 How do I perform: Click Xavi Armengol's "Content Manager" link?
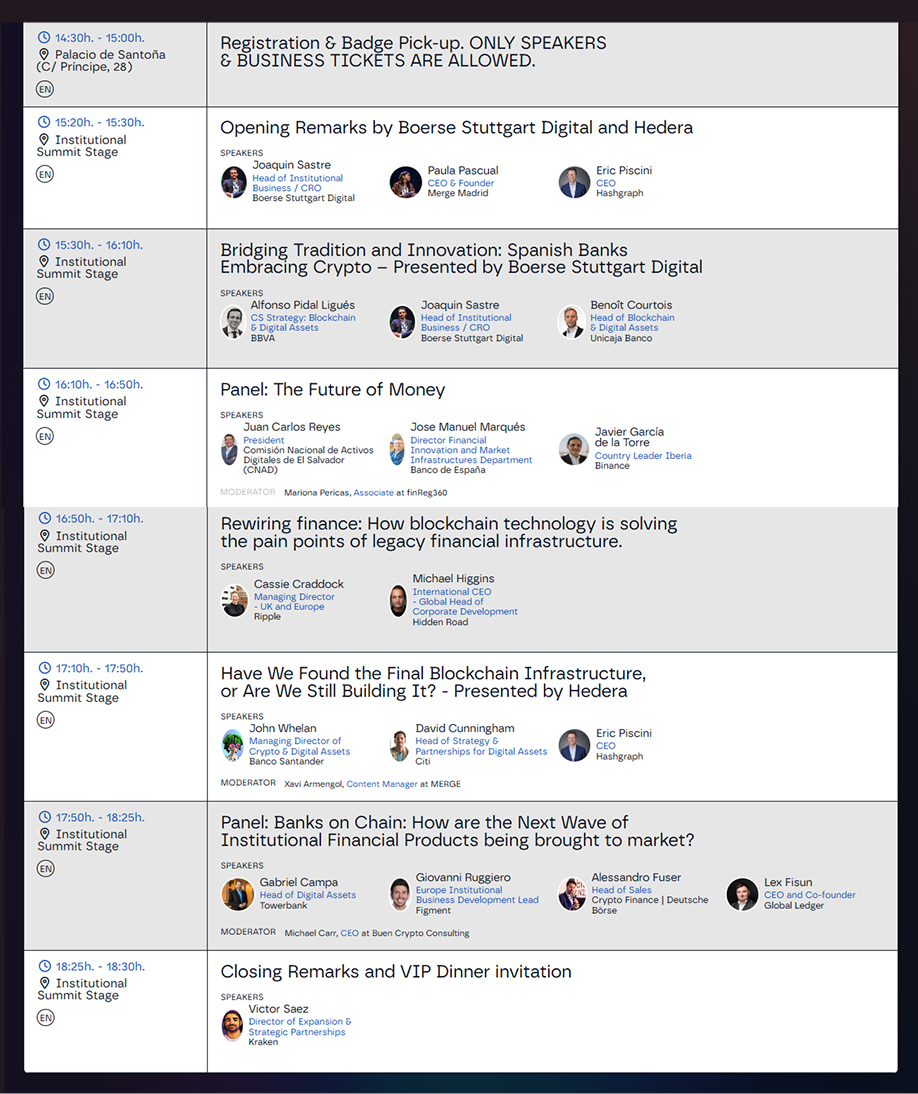[x=382, y=784]
